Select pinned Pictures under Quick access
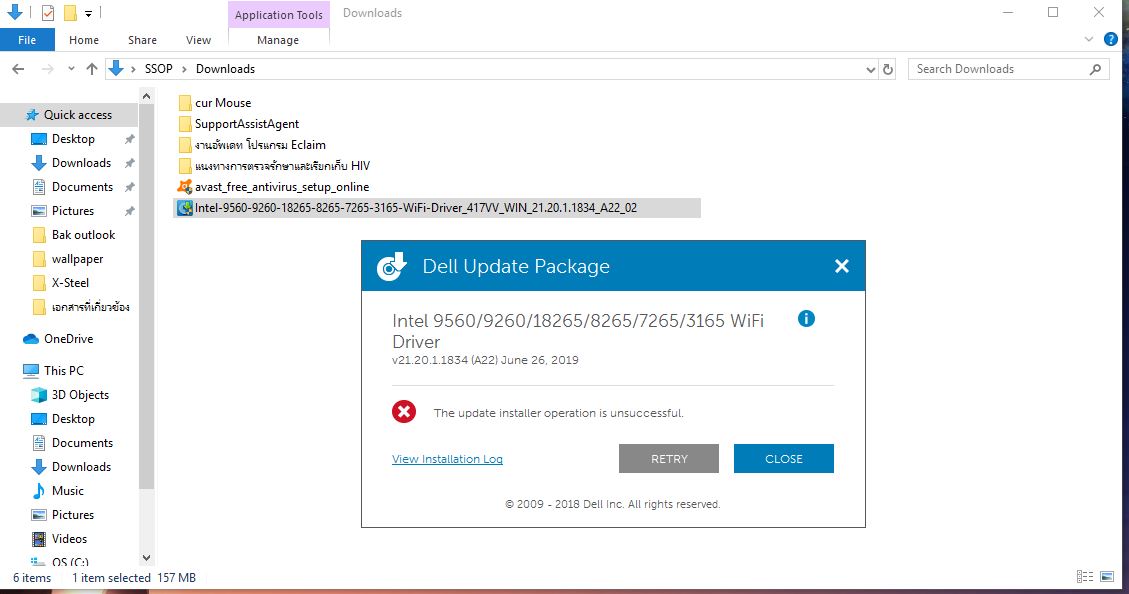The image size is (1129, 594). [x=73, y=211]
